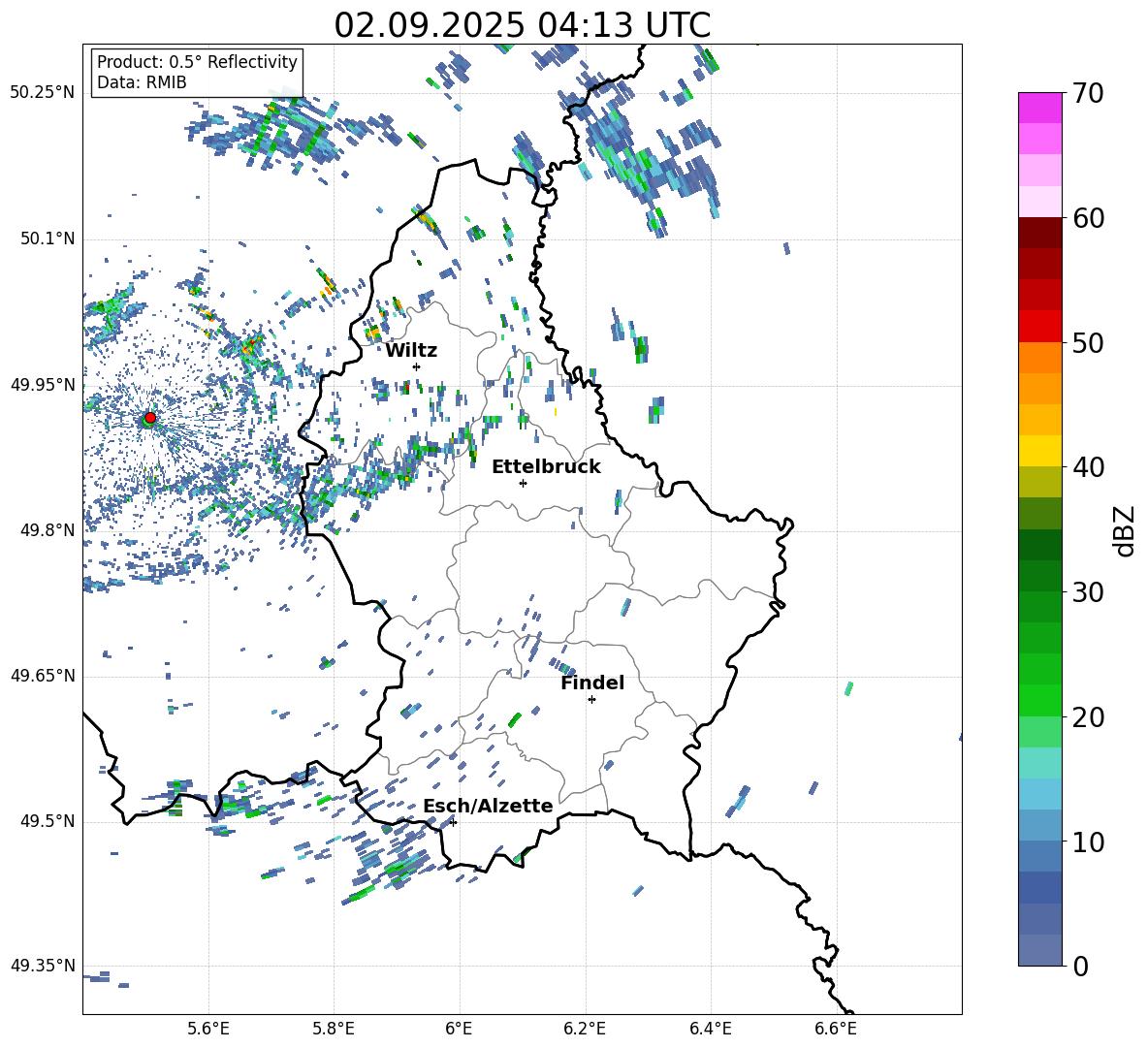Image resolution: width=1148 pixels, height=1048 pixels.
Task: Click the 49.8°N latitude label
Action: tap(47, 530)
